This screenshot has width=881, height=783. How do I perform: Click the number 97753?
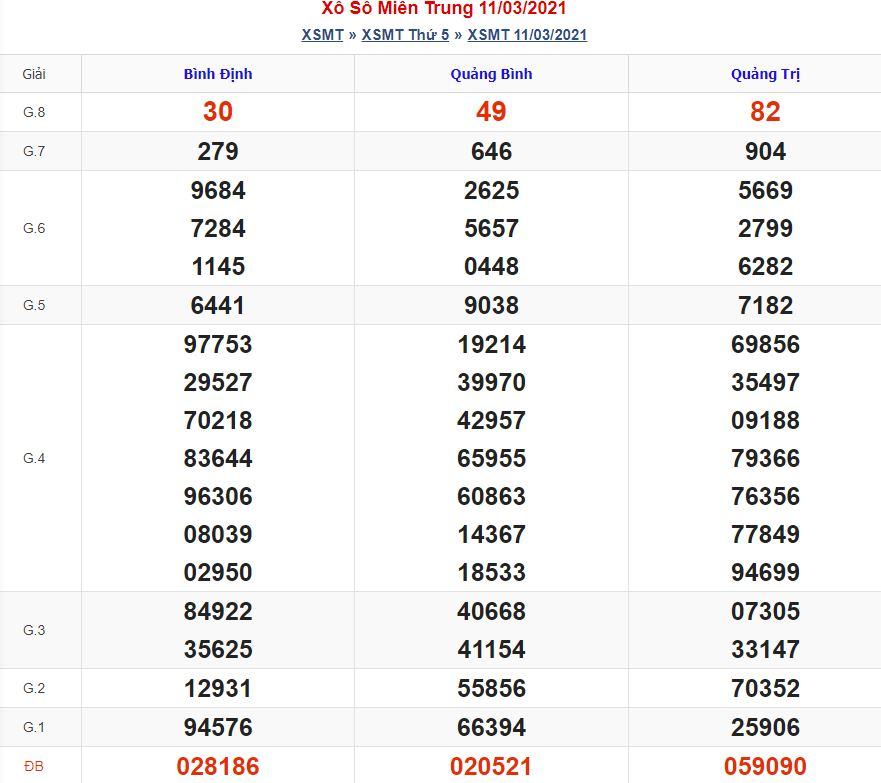click(218, 344)
